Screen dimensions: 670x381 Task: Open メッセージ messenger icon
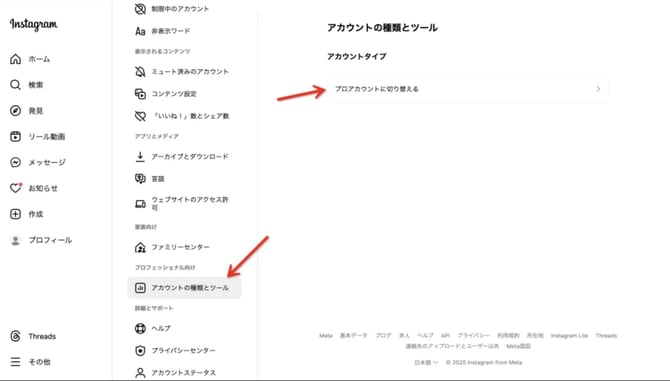pyautogui.click(x=15, y=162)
